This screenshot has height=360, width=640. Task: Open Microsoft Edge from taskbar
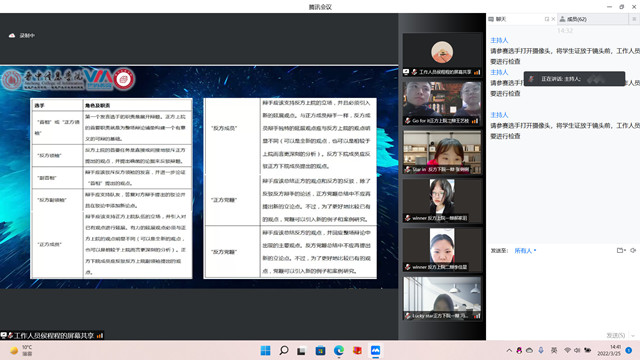(339, 351)
